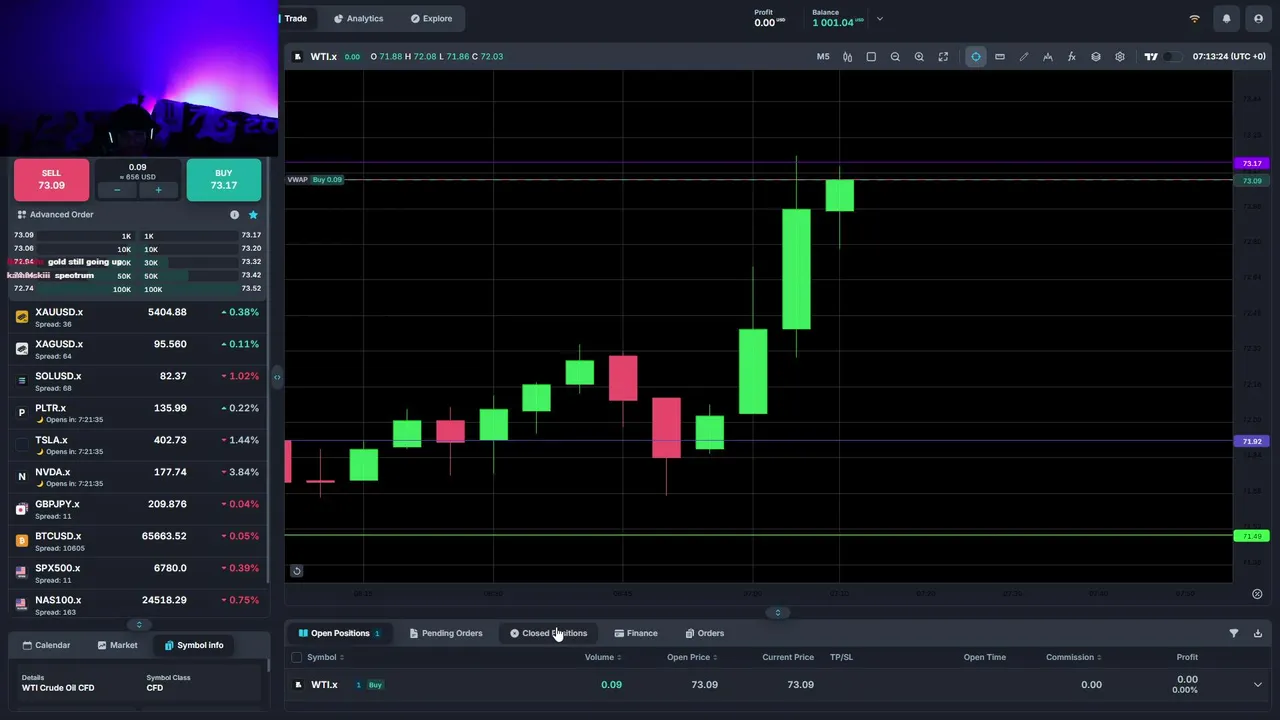The image size is (1280, 720).
Task: Switch to the Analytics tab
Action: point(358,19)
